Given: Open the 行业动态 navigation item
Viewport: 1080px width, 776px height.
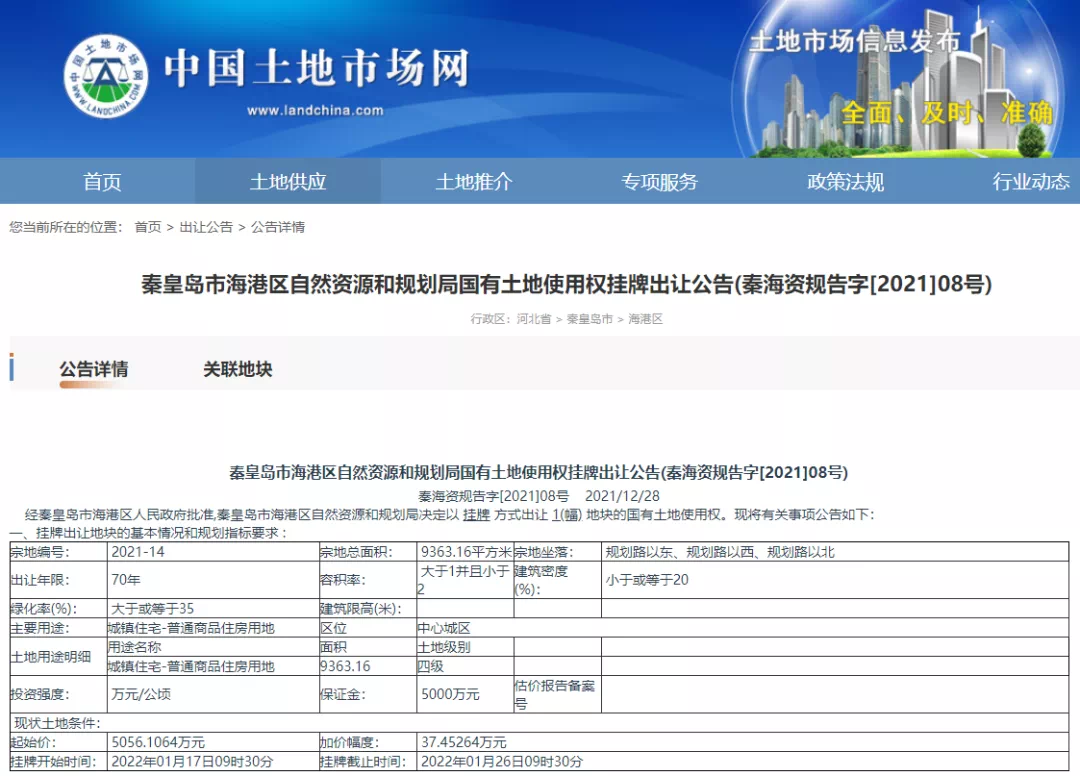Looking at the screenshot, I should coord(1031,182).
